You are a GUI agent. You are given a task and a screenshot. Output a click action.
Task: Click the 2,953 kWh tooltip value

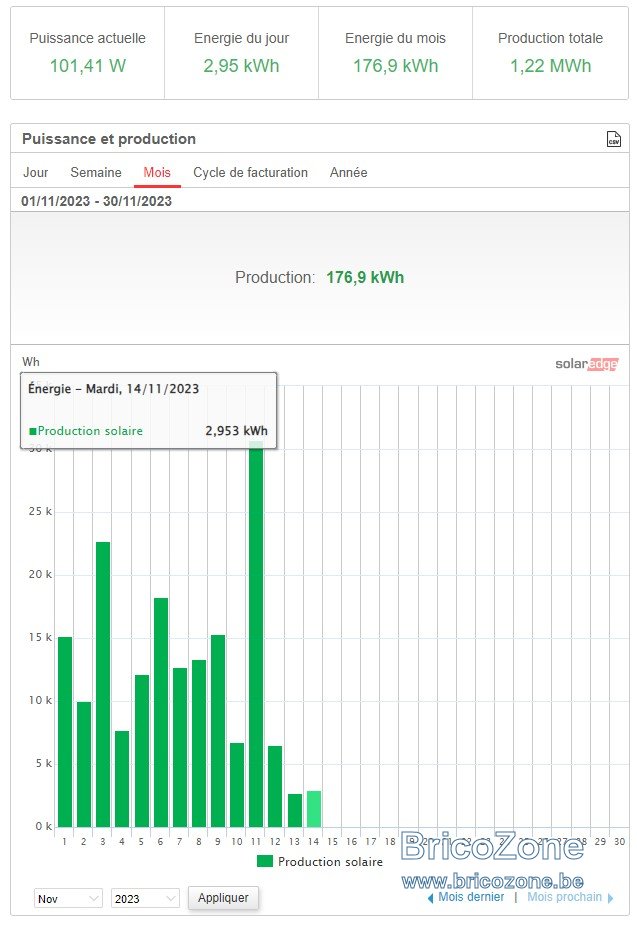pos(236,431)
